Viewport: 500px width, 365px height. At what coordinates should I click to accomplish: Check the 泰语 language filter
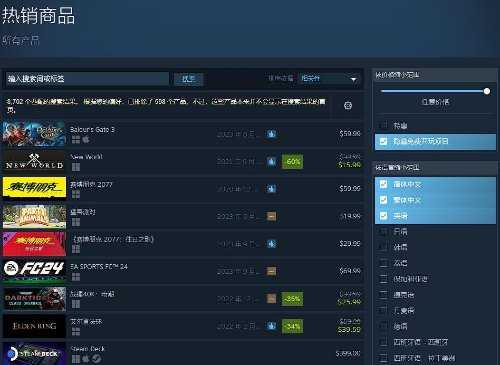(x=384, y=263)
